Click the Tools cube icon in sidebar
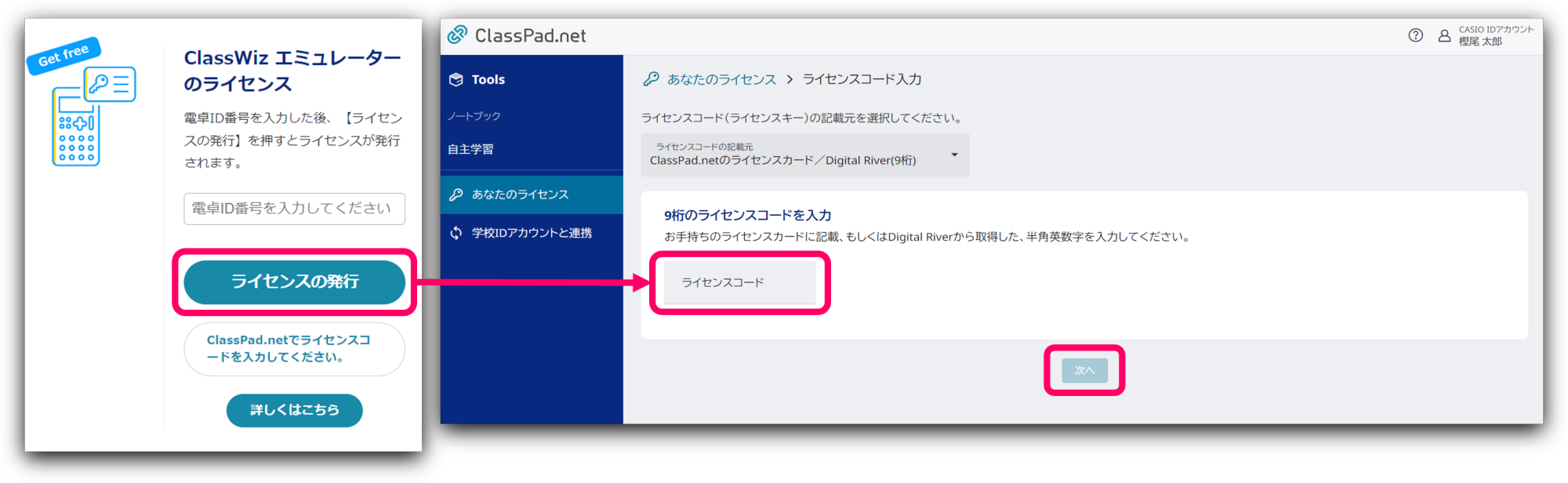1568x483 pixels. [x=456, y=79]
